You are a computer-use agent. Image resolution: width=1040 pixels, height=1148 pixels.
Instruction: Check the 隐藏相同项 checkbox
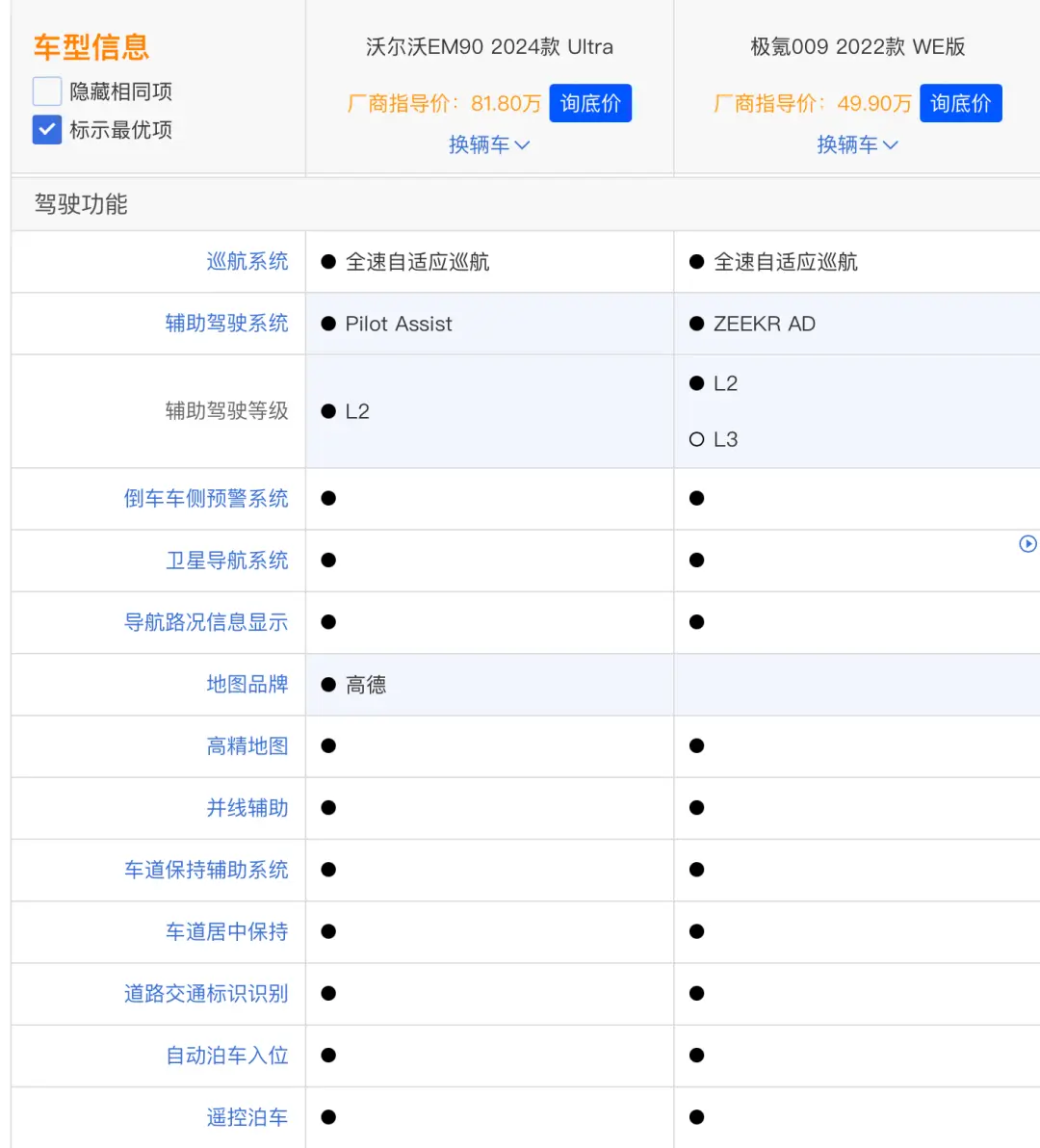pos(47,91)
